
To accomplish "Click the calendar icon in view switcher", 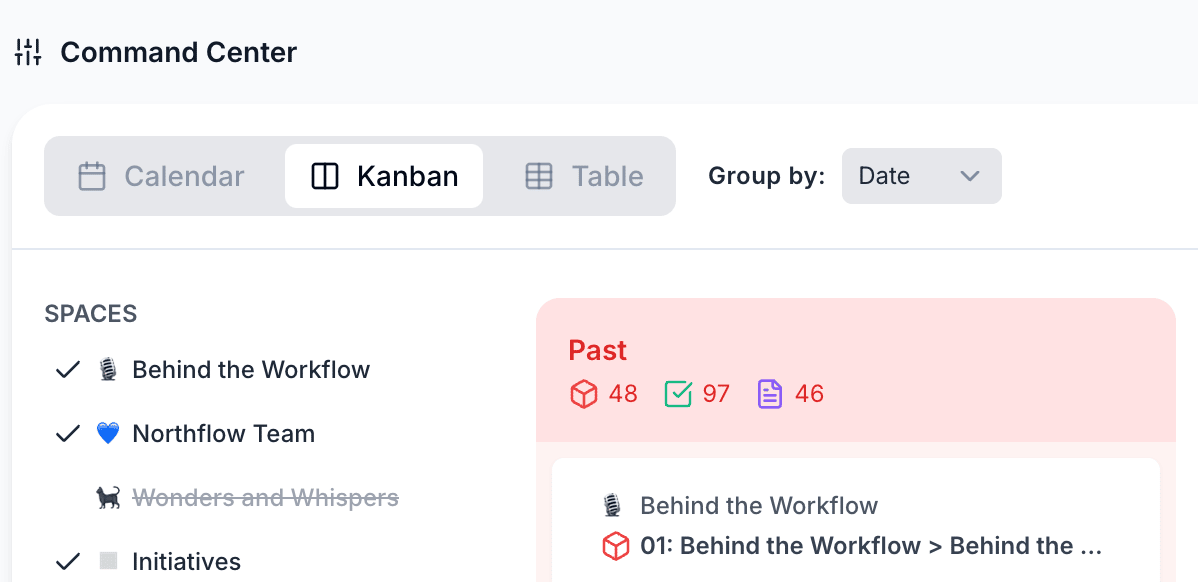I will (92, 176).
